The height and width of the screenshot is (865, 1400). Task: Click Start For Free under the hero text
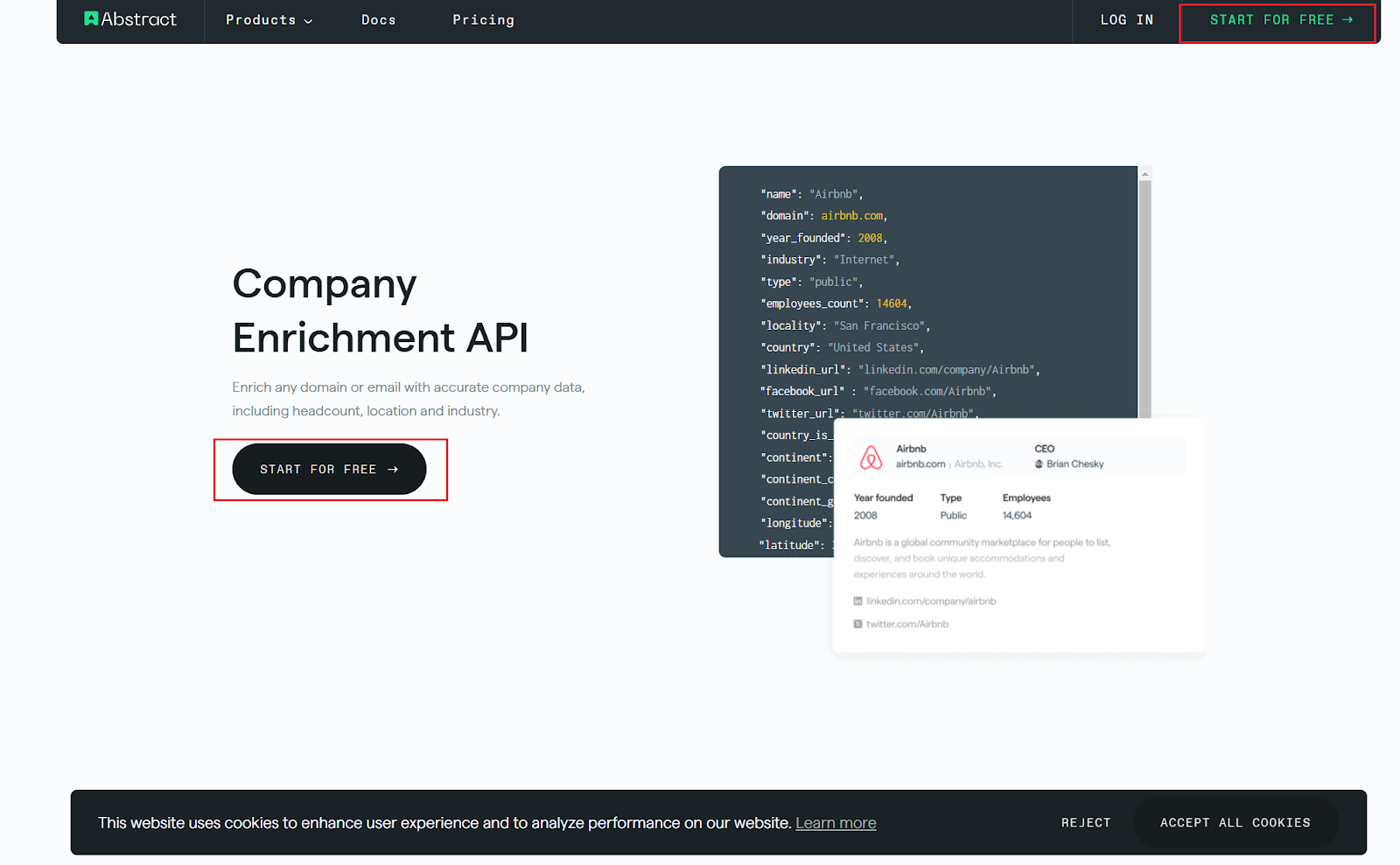point(328,469)
